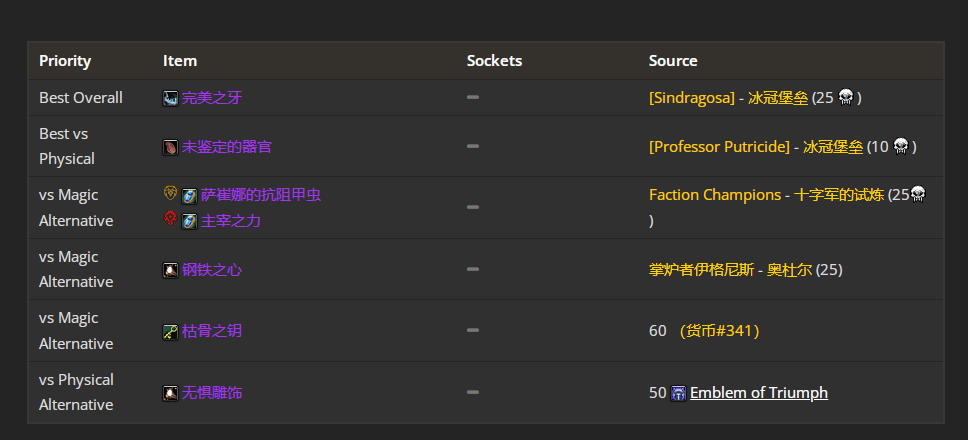The height and width of the screenshot is (440, 968).
Task: Click the Alliance faction icon
Action: [x=171, y=193]
